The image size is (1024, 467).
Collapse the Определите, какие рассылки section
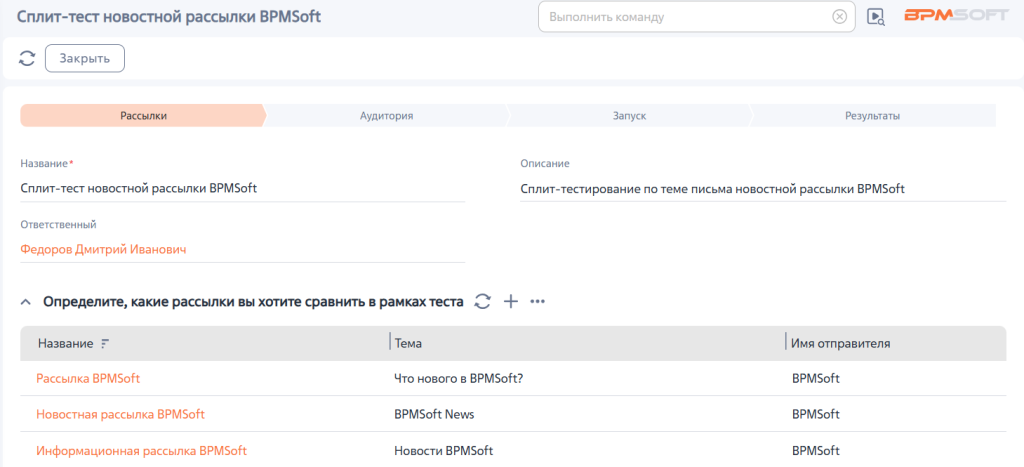click(25, 302)
